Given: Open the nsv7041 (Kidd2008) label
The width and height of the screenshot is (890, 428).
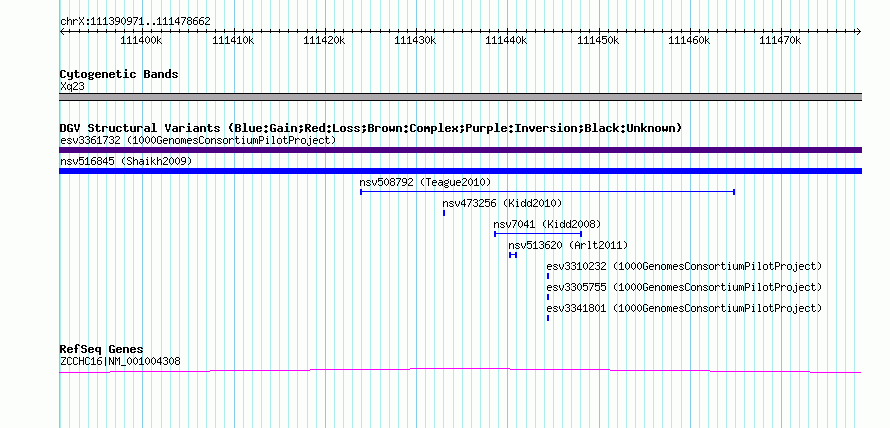Looking at the screenshot, I should coord(547,224).
